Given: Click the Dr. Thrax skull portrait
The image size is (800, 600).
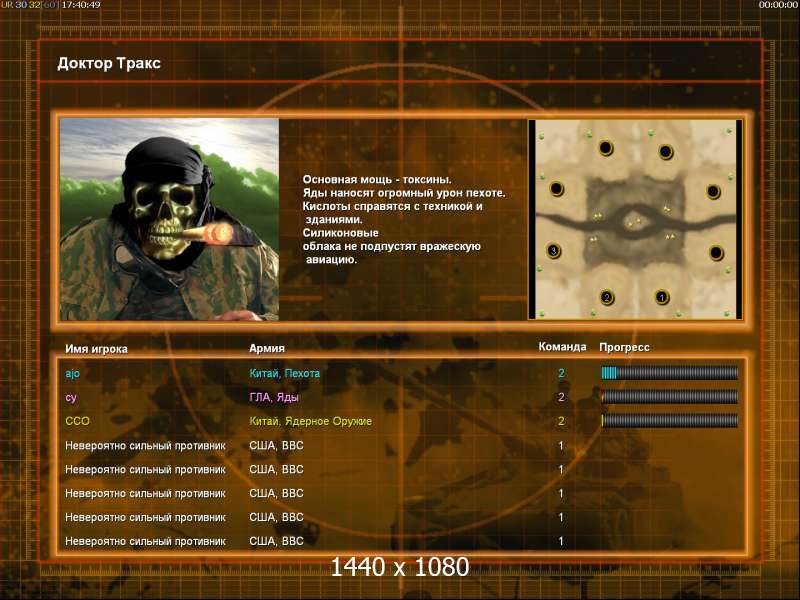Looking at the screenshot, I should pos(169,219).
